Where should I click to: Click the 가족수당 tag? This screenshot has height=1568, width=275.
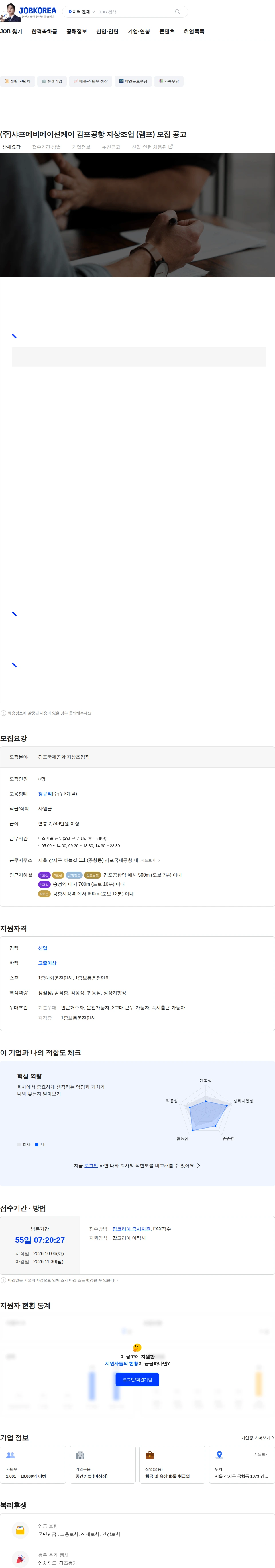[x=168, y=81]
